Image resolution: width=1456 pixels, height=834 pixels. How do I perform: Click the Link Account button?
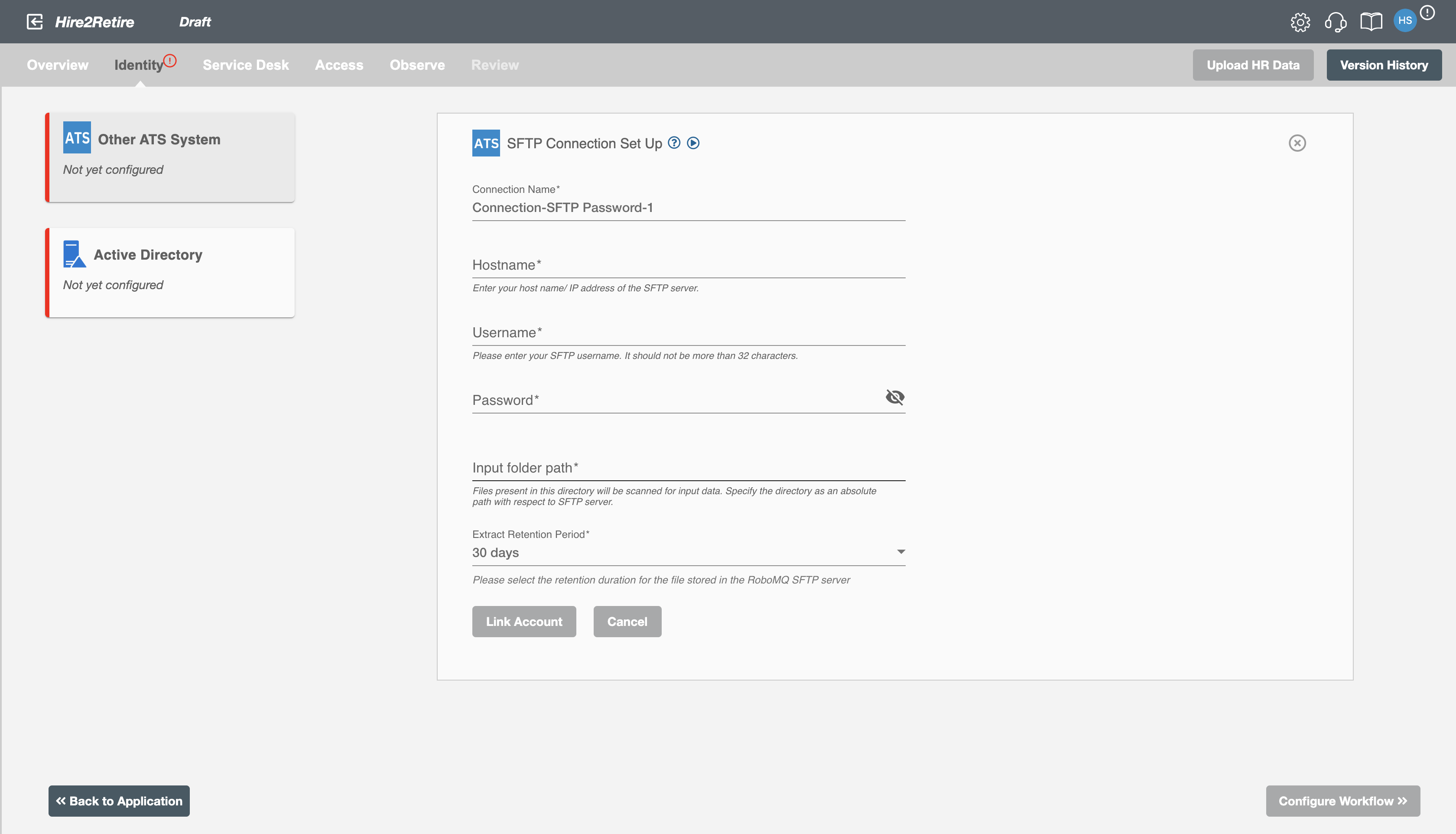tap(524, 621)
